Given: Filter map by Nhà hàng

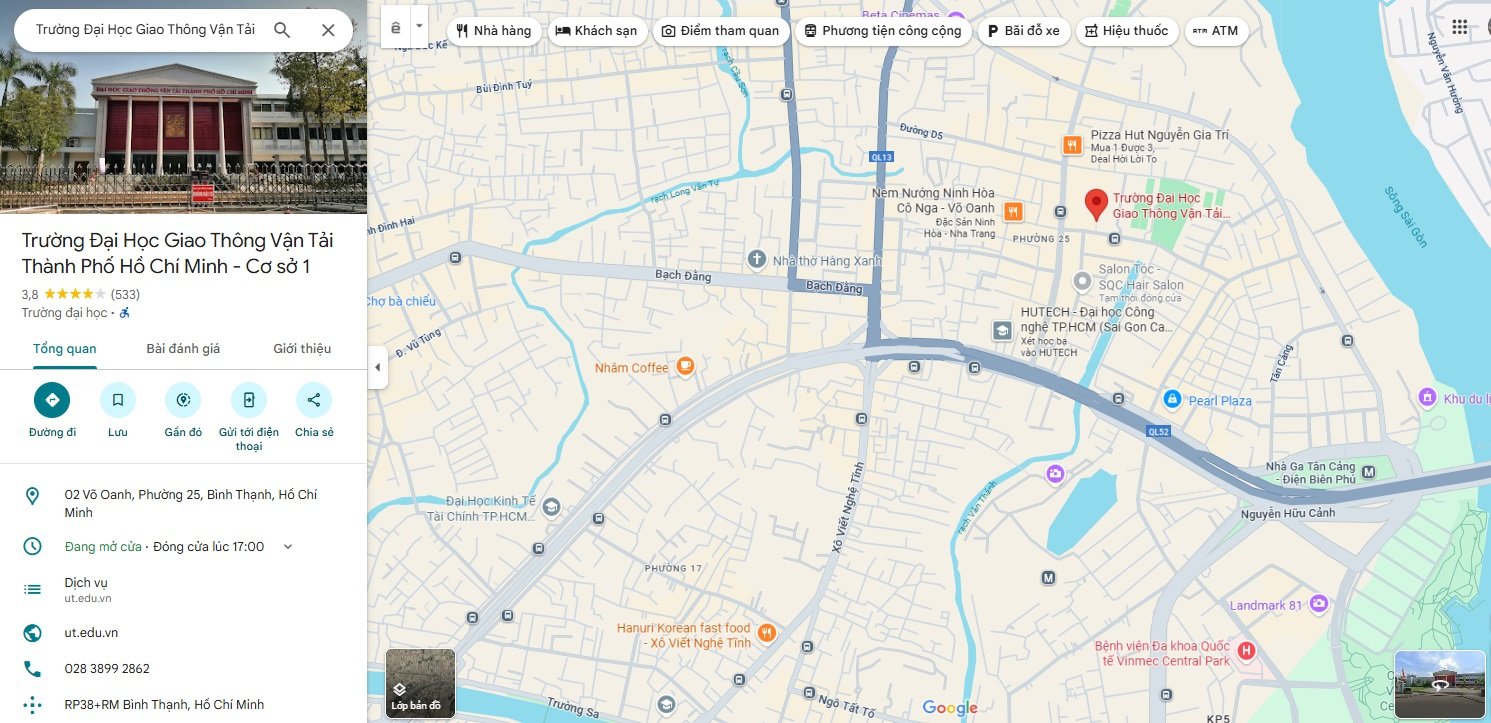Looking at the screenshot, I should (494, 31).
